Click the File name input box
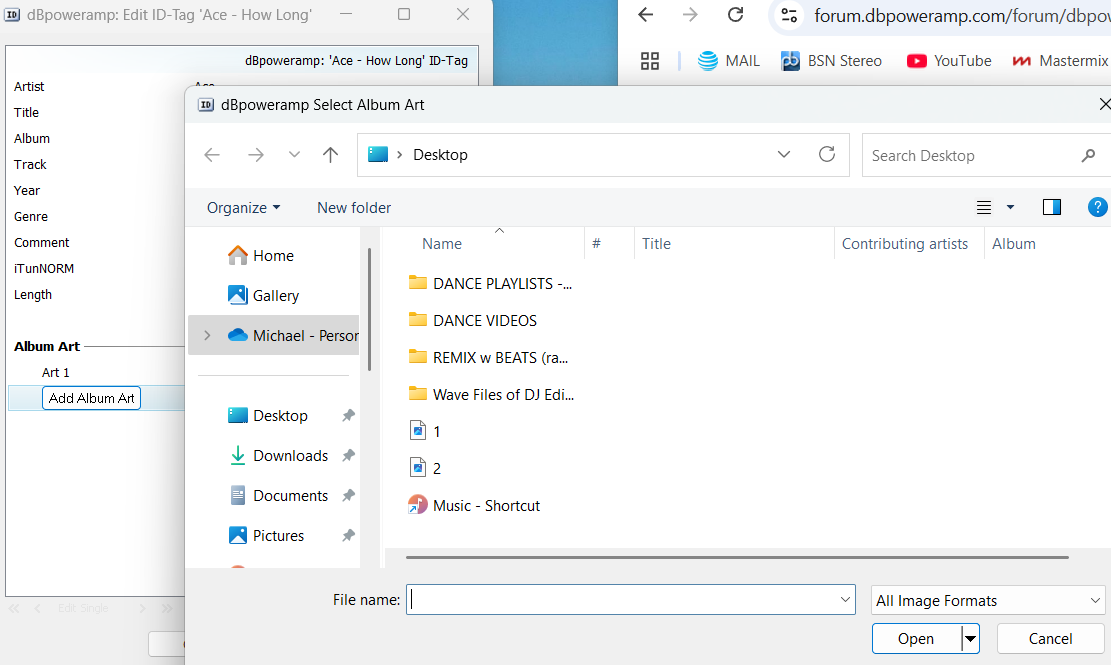Screen dimensions: 1111x665 pyautogui.click(x=631, y=600)
